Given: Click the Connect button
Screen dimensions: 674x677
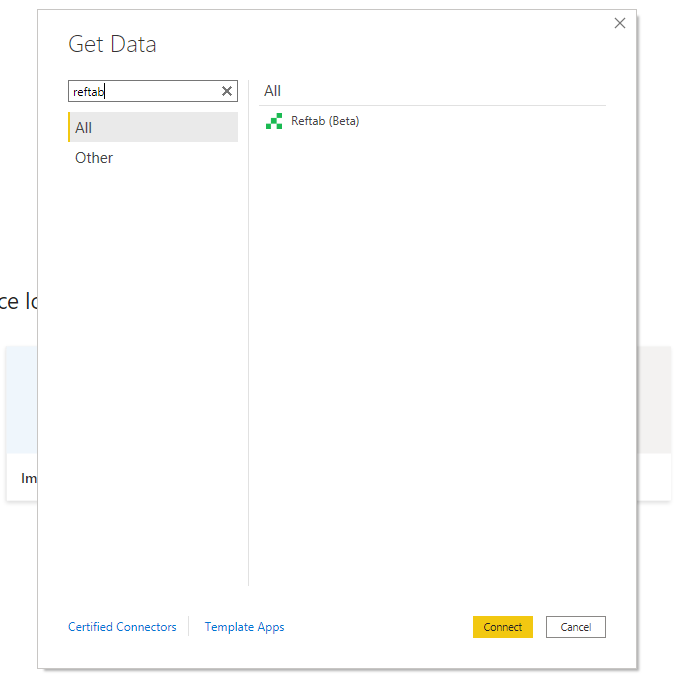Looking at the screenshot, I should pos(503,626).
